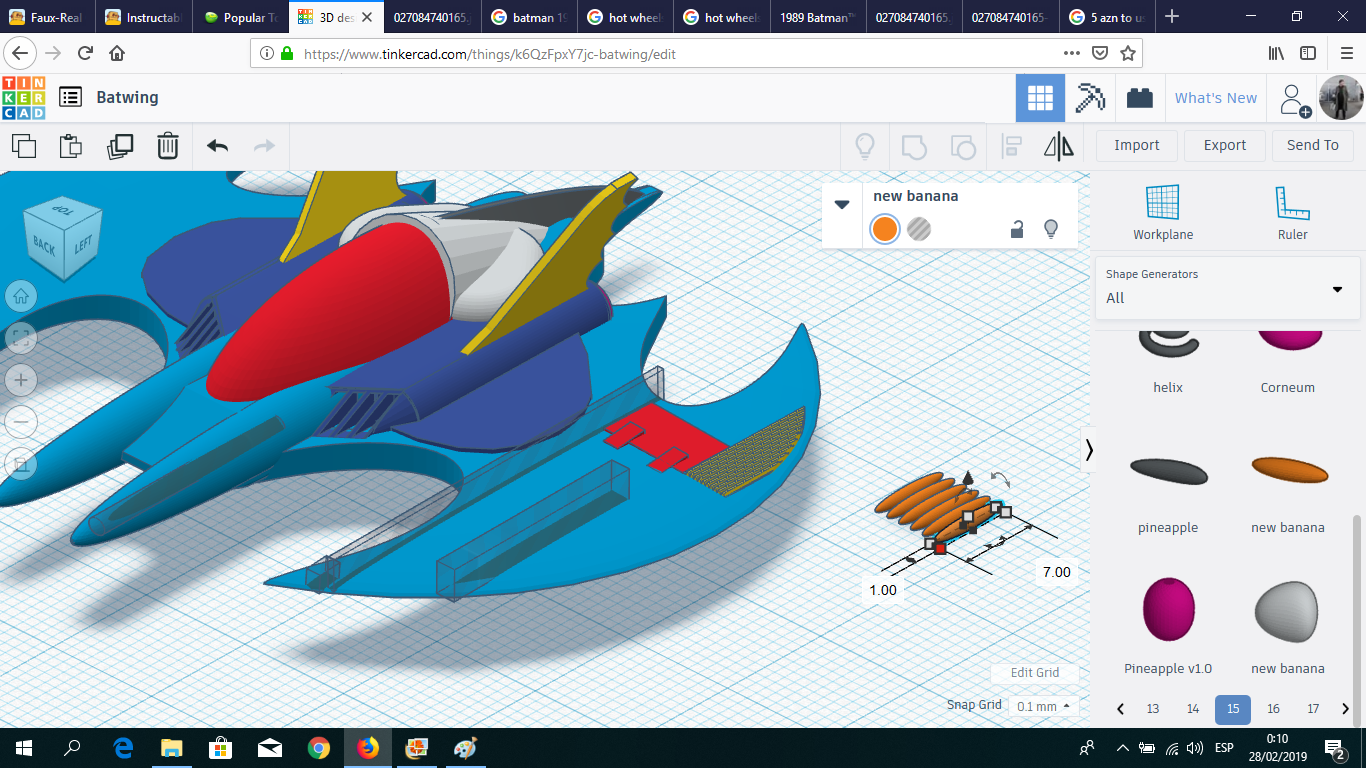
Task: Collapse the new banana inspector panel
Action: (841, 204)
